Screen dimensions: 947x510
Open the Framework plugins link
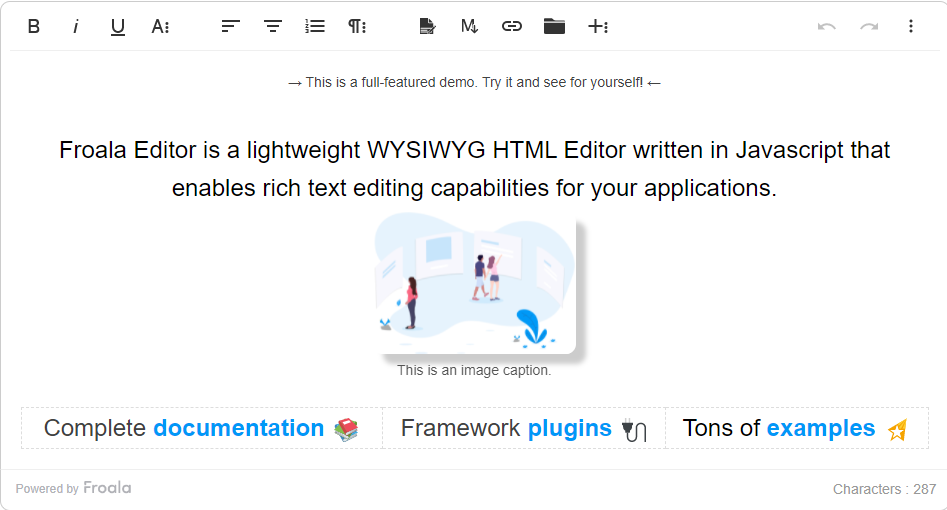click(x=569, y=429)
